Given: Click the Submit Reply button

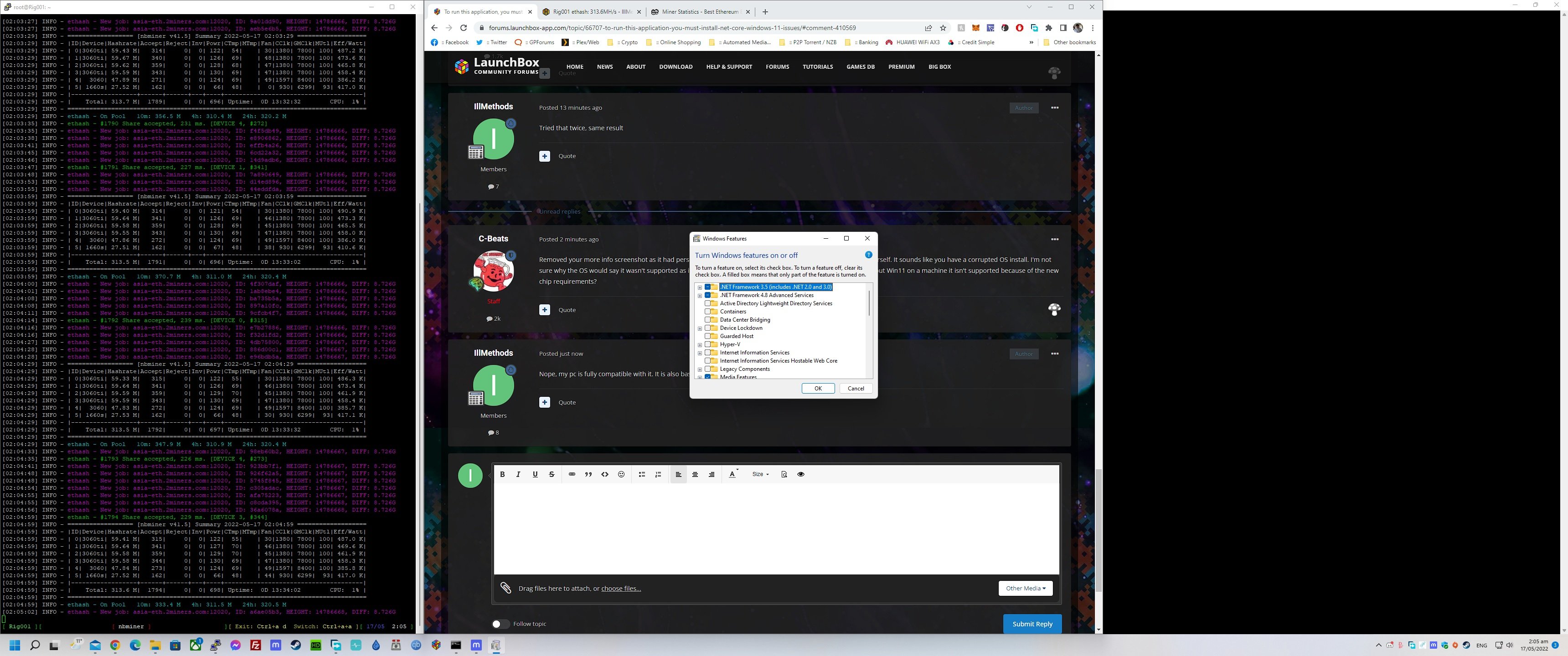Looking at the screenshot, I should point(1032,624).
